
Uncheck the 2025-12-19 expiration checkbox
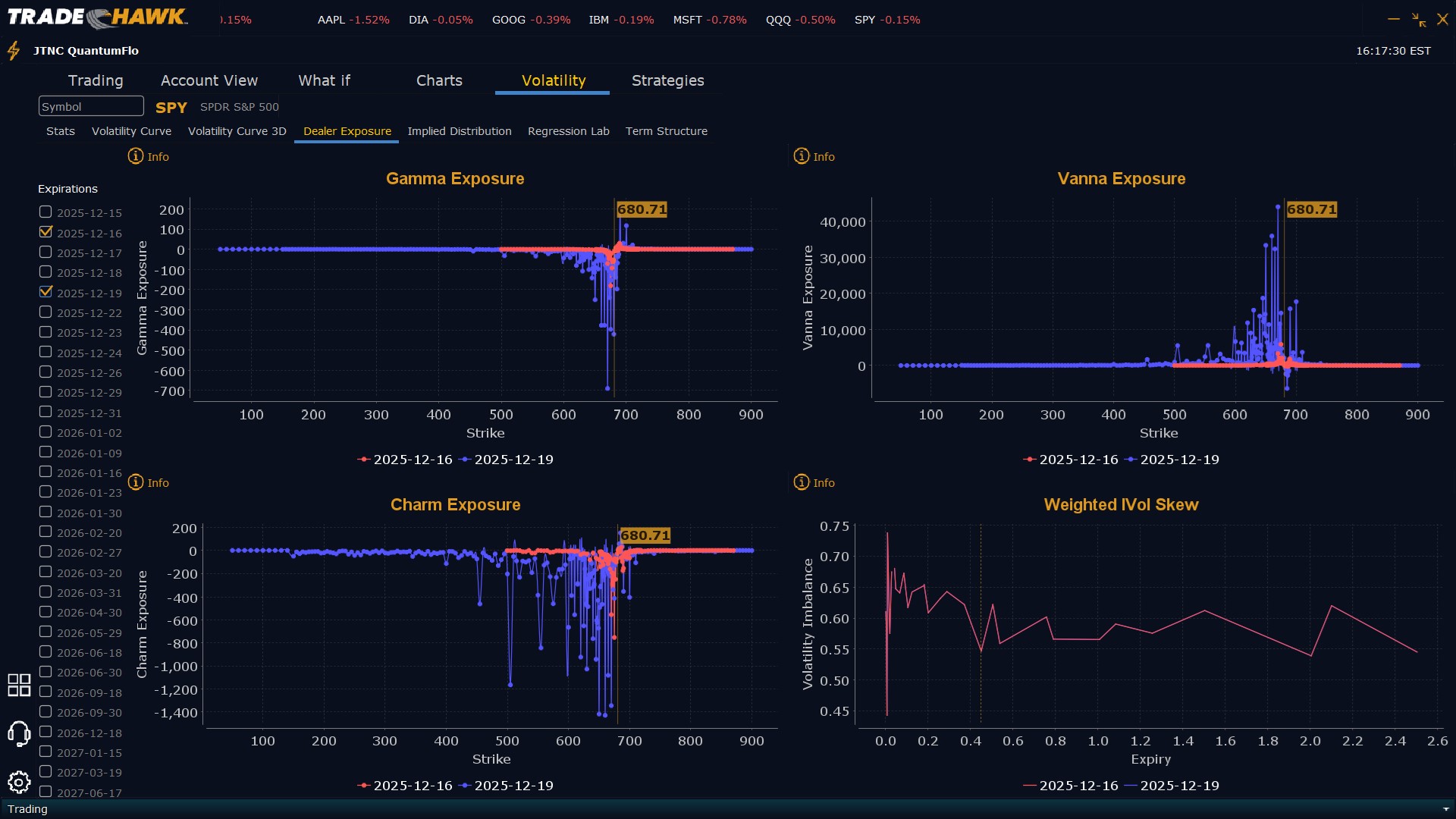click(45, 292)
